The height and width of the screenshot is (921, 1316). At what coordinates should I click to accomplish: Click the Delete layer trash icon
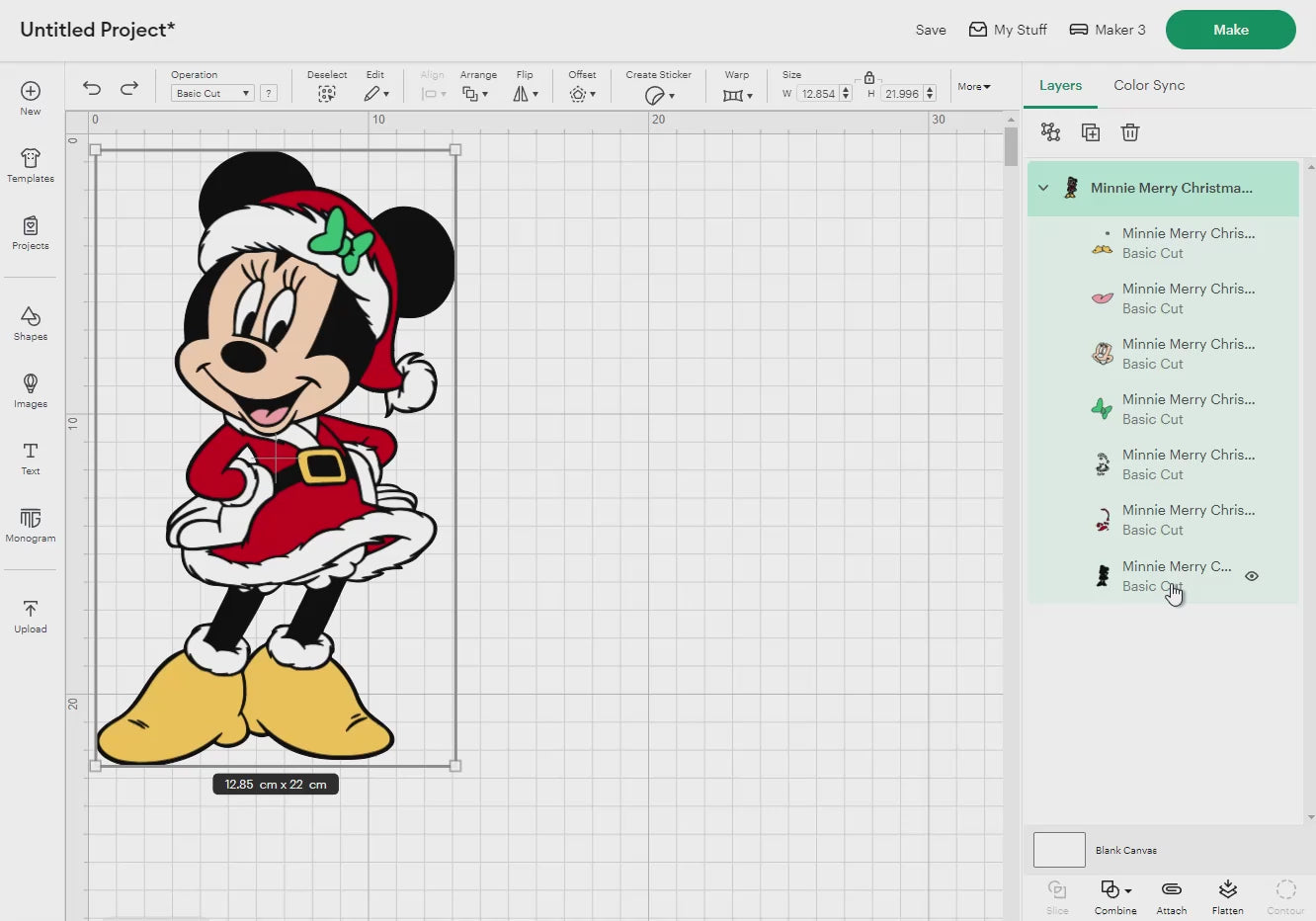click(1130, 131)
